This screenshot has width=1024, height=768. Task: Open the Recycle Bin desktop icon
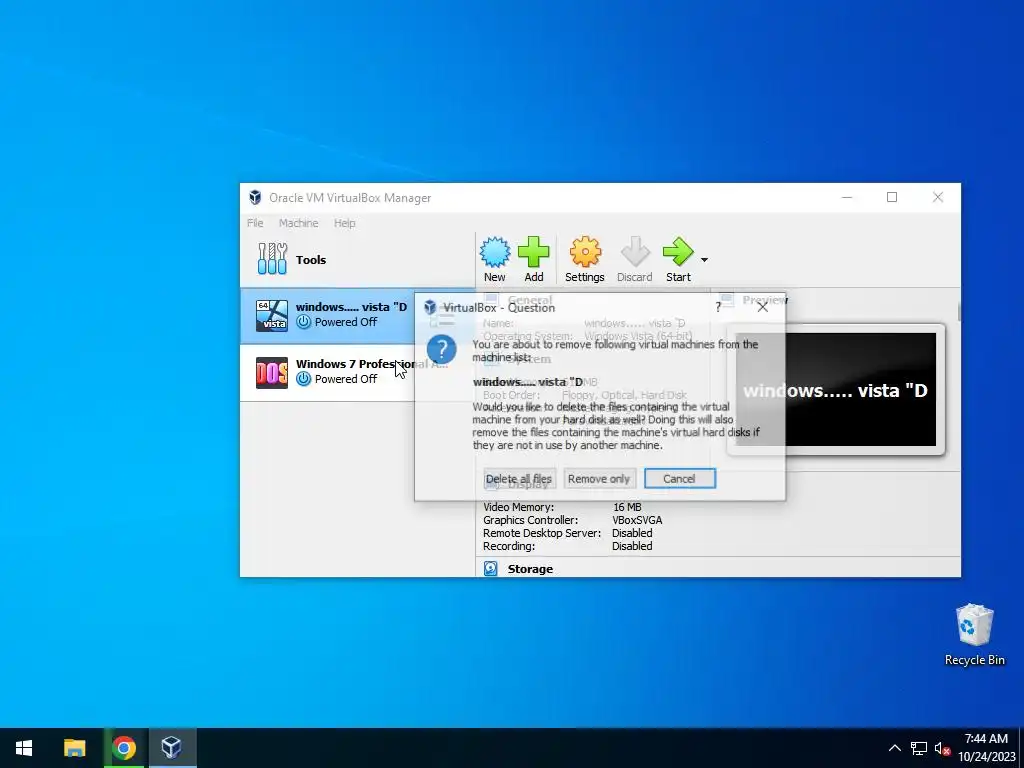(974, 635)
